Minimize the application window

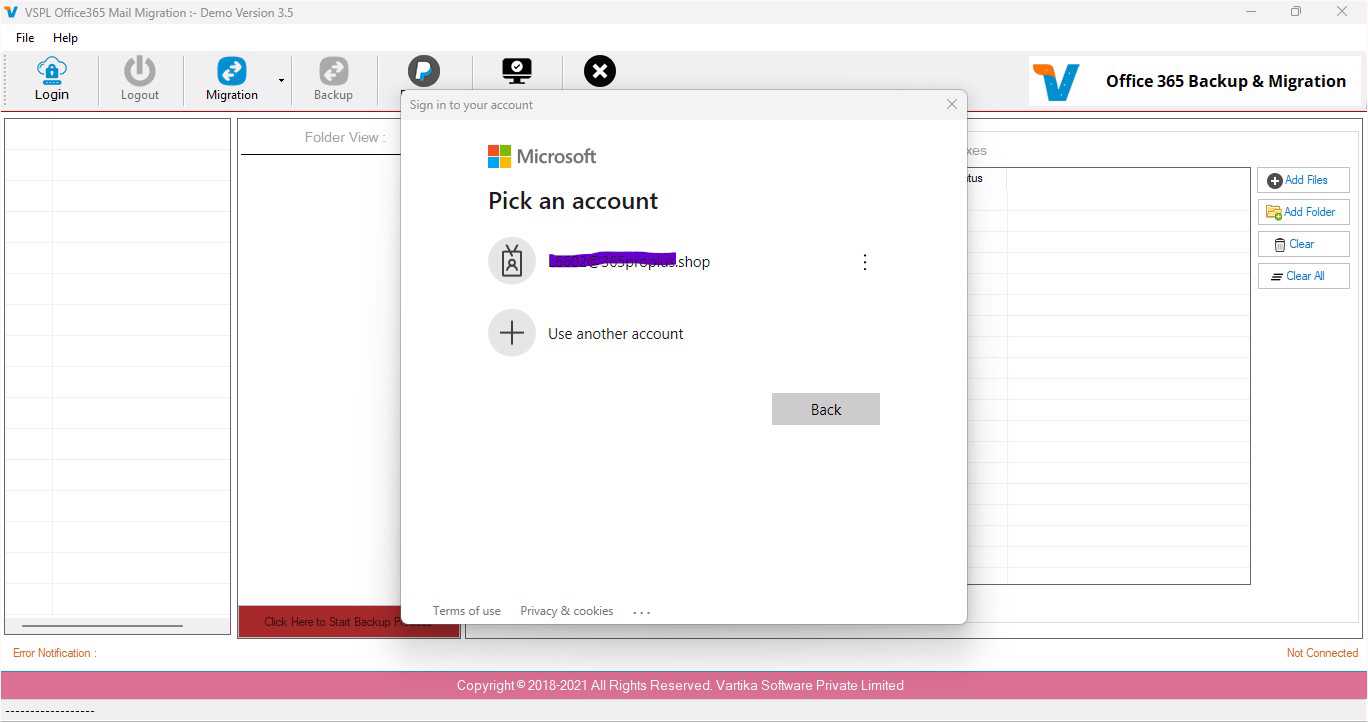coord(1251,12)
